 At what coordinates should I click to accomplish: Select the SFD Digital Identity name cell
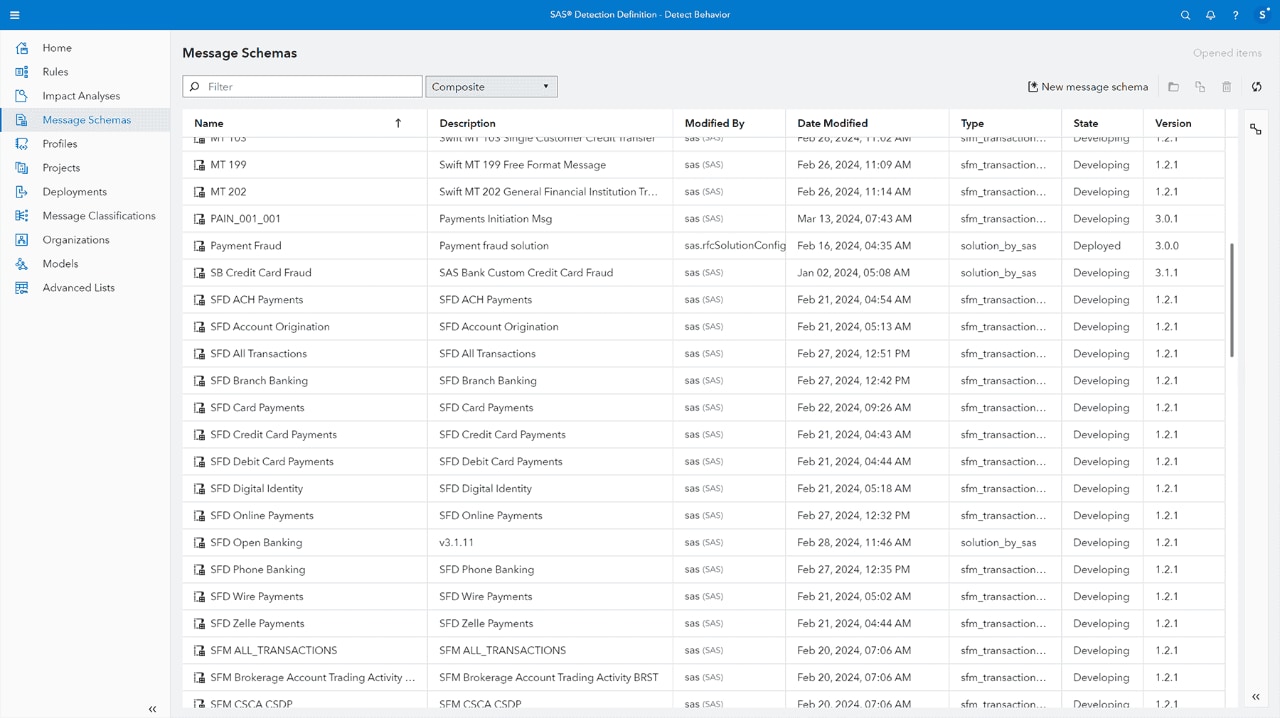click(256, 489)
